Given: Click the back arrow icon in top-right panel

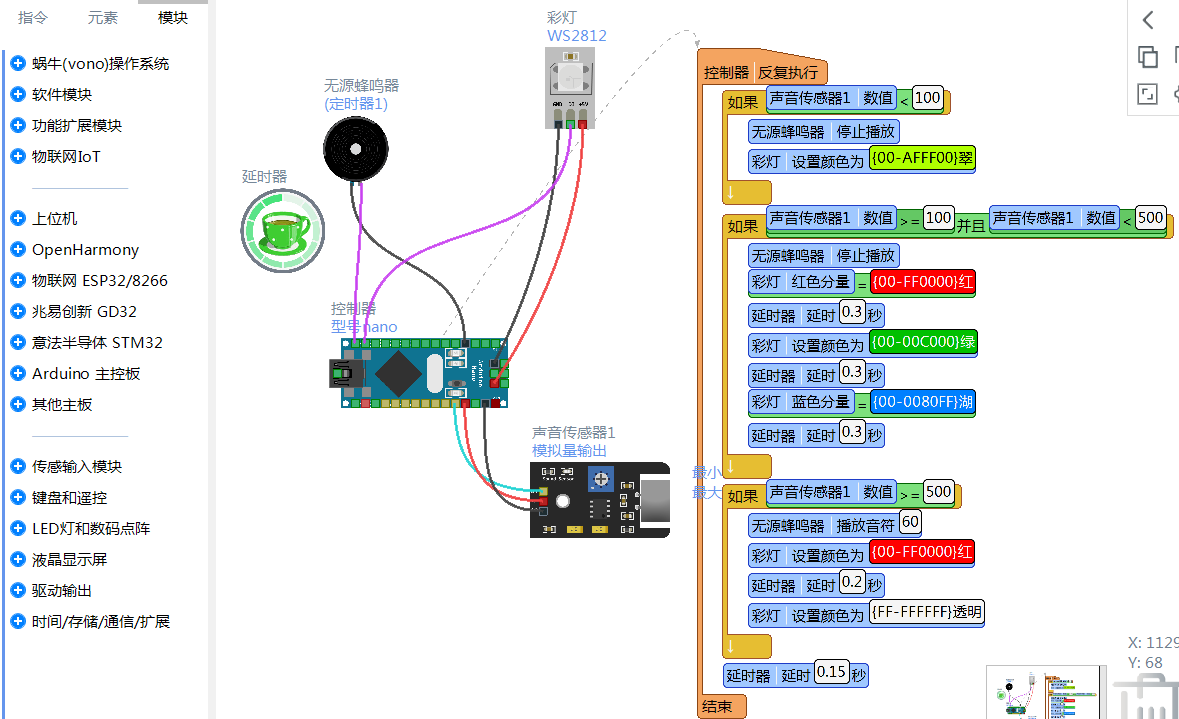Looking at the screenshot, I should [1148, 20].
